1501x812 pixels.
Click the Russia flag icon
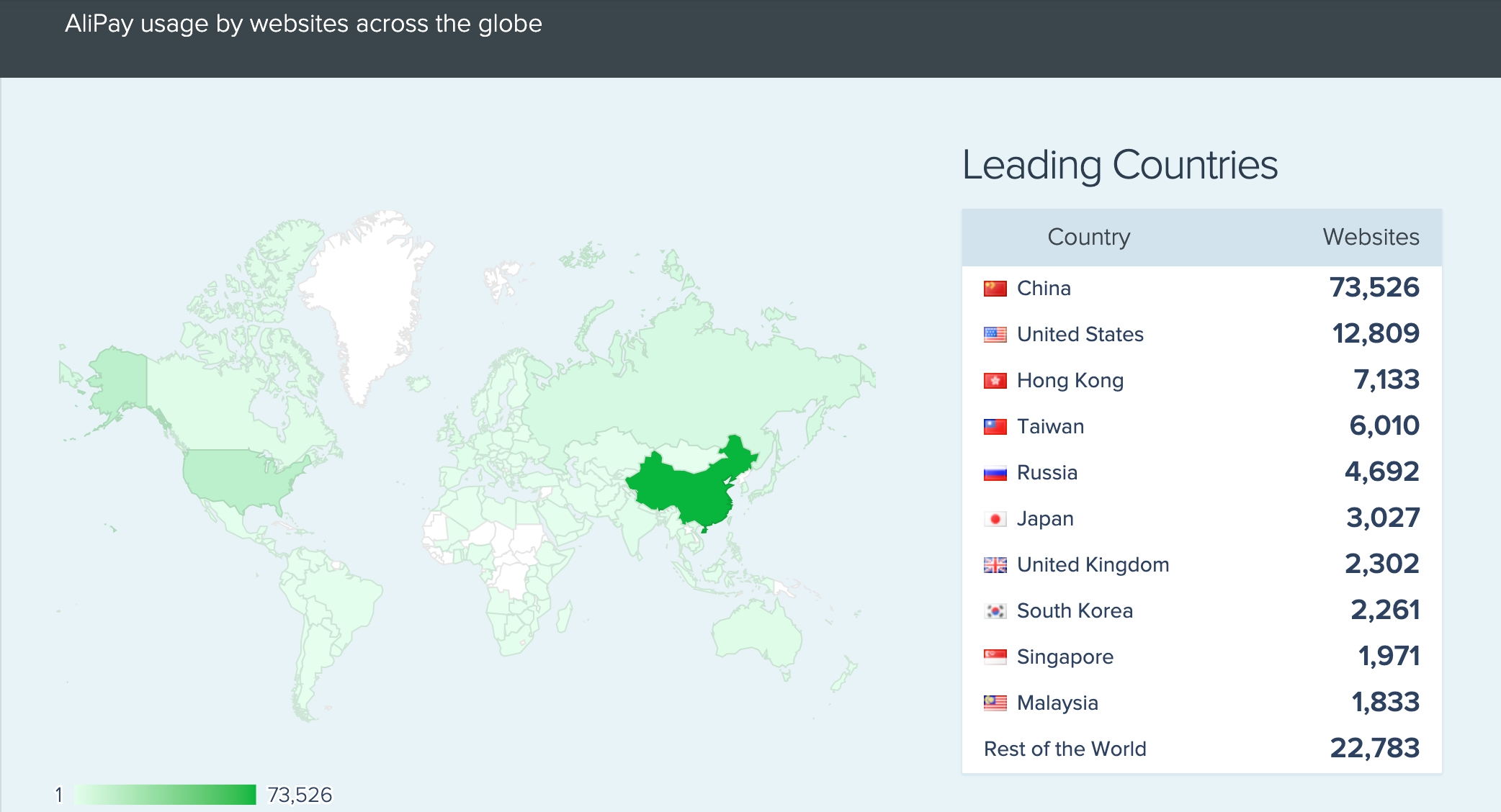(995, 473)
